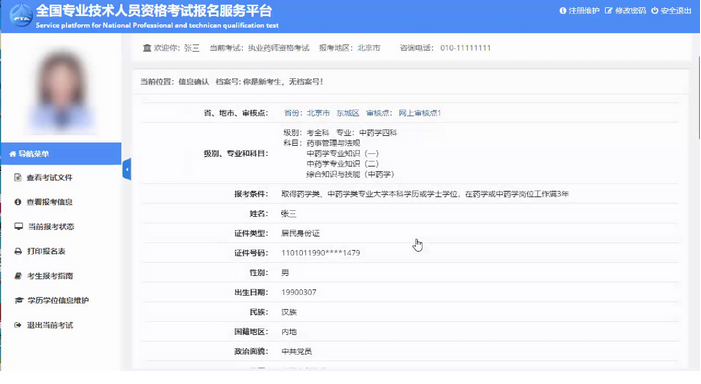Click the power icon beside 安全退出
The image size is (701, 384).
655,11
